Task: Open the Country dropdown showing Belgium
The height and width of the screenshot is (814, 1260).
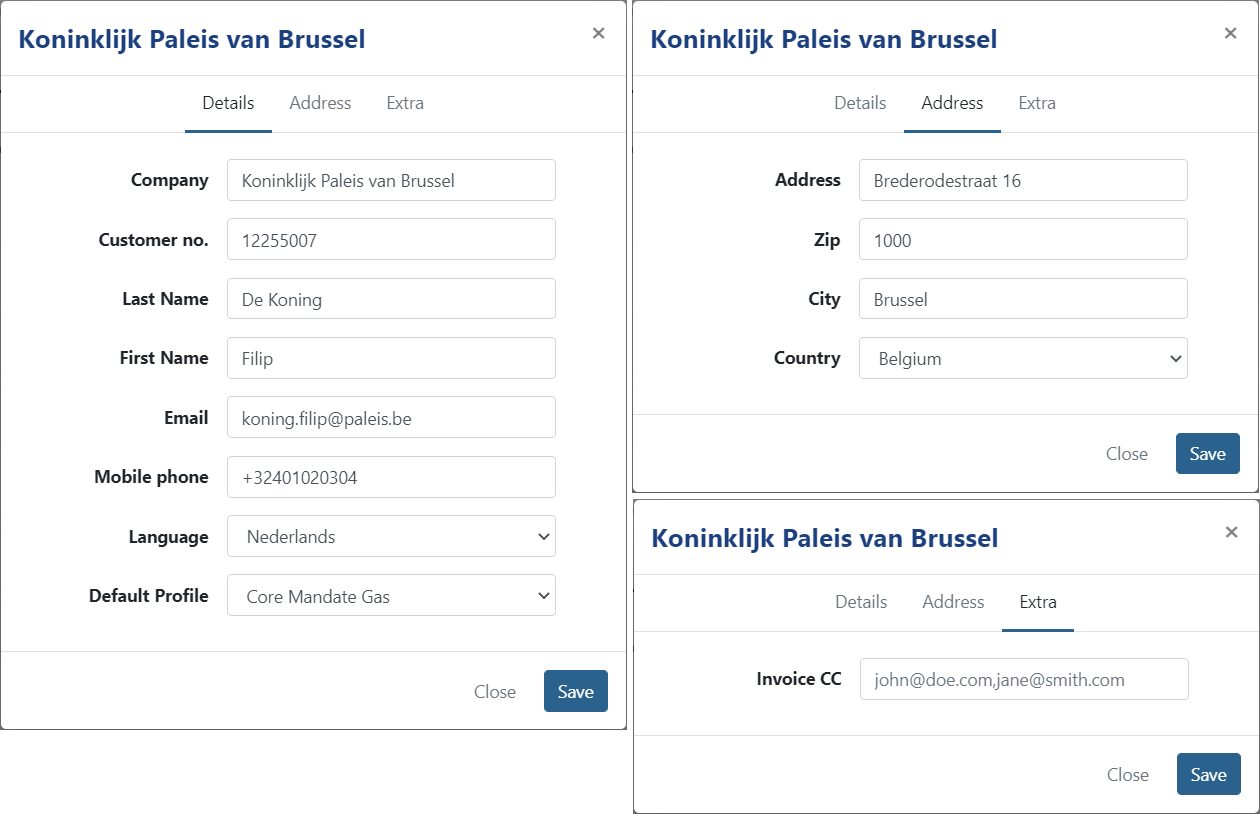Action: click(x=1022, y=359)
